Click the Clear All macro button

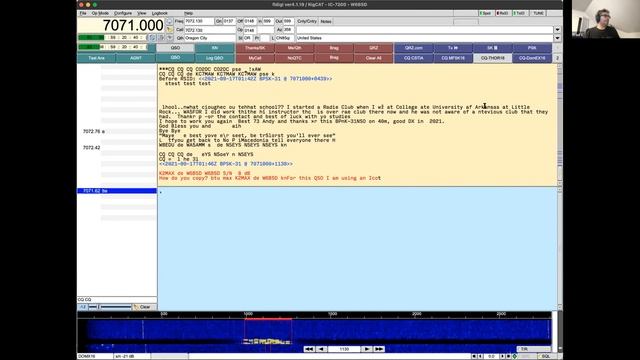click(x=373, y=58)
